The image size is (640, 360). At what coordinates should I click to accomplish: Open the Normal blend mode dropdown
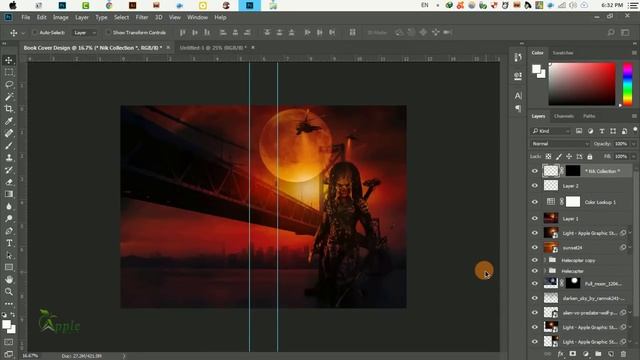tap(560, 144)
